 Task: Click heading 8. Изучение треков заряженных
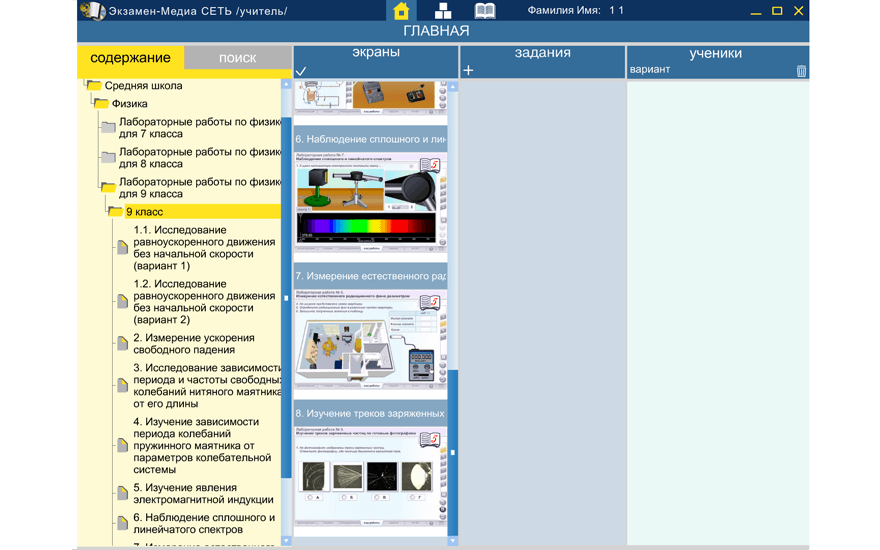(x=370, y=413)
